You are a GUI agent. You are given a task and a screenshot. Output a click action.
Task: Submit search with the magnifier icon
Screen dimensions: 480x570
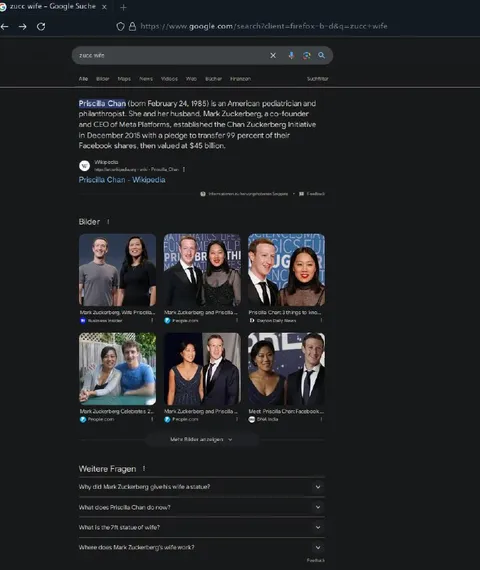pos(321,55)
